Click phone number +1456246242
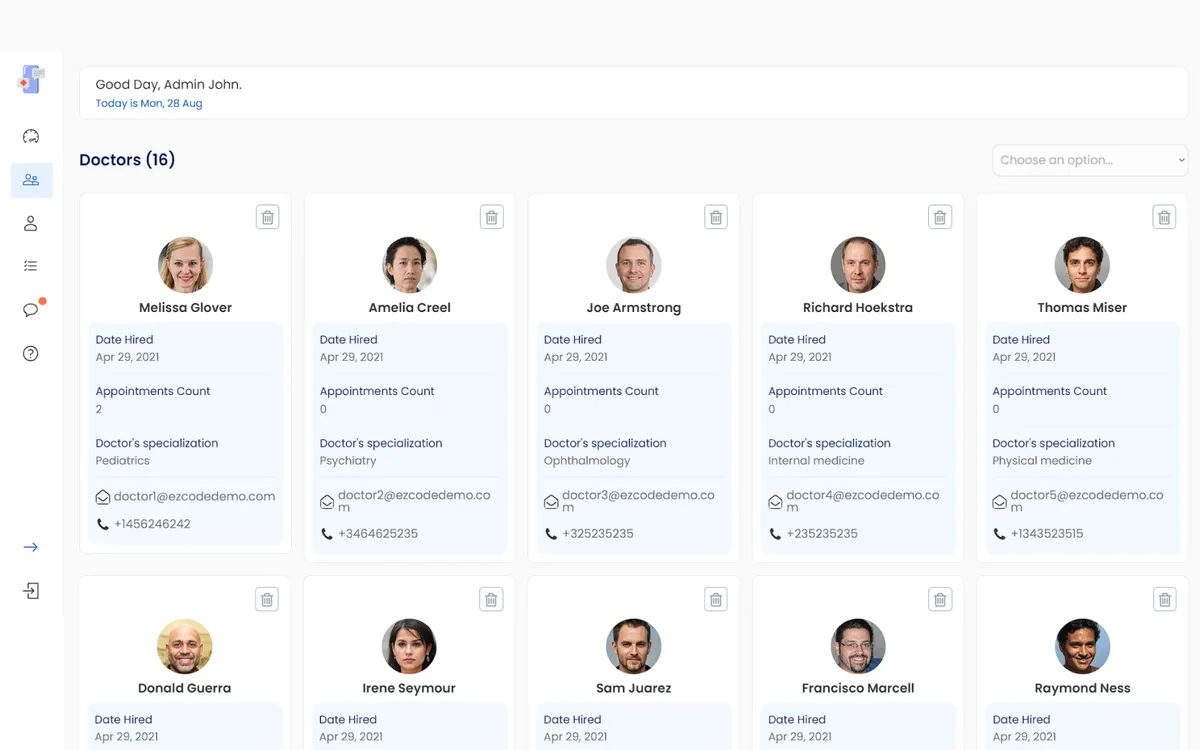The image size is (1200, 750). 152,524
